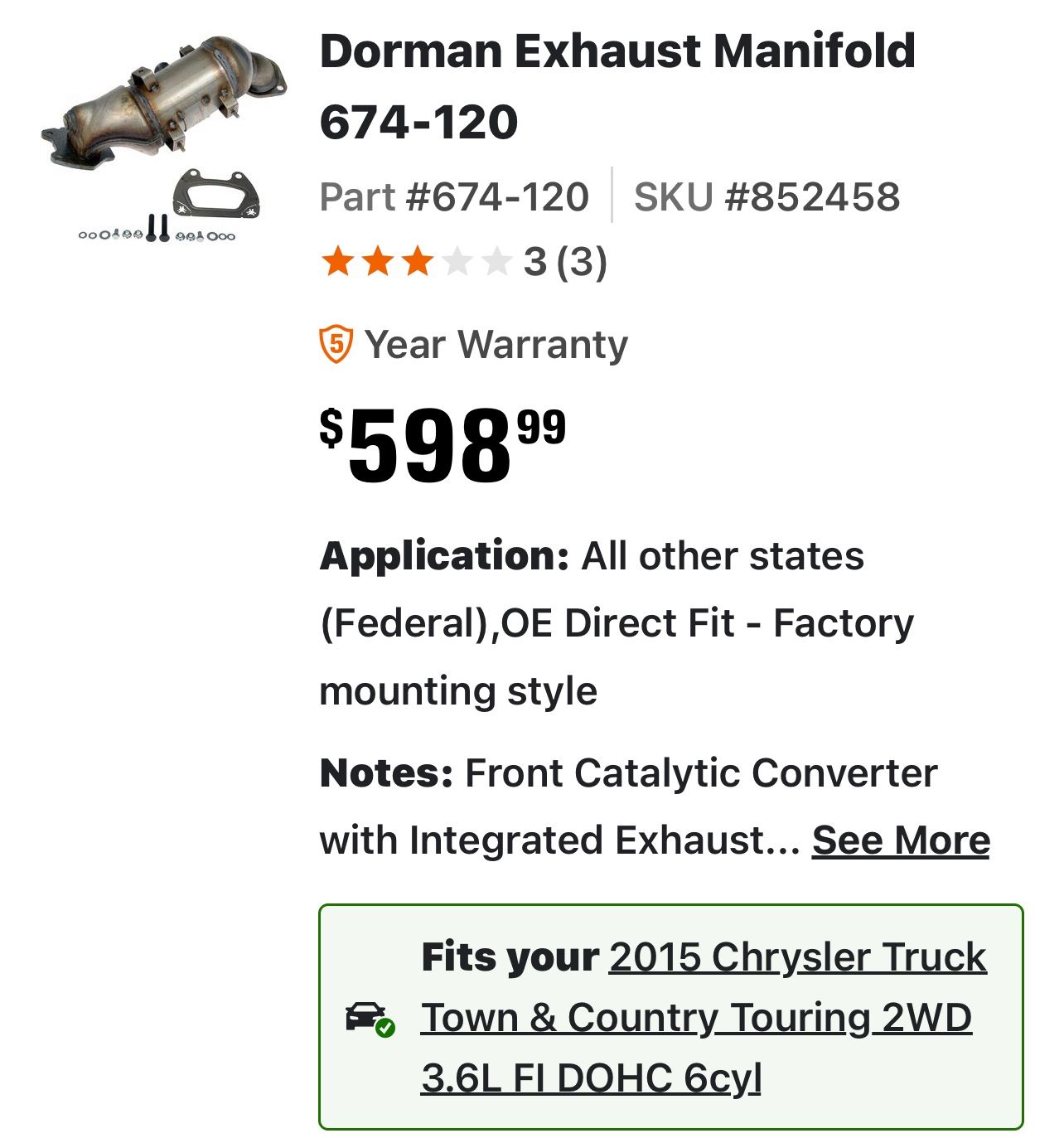Click the Application description text
1064x1138 pixels.
617,622
